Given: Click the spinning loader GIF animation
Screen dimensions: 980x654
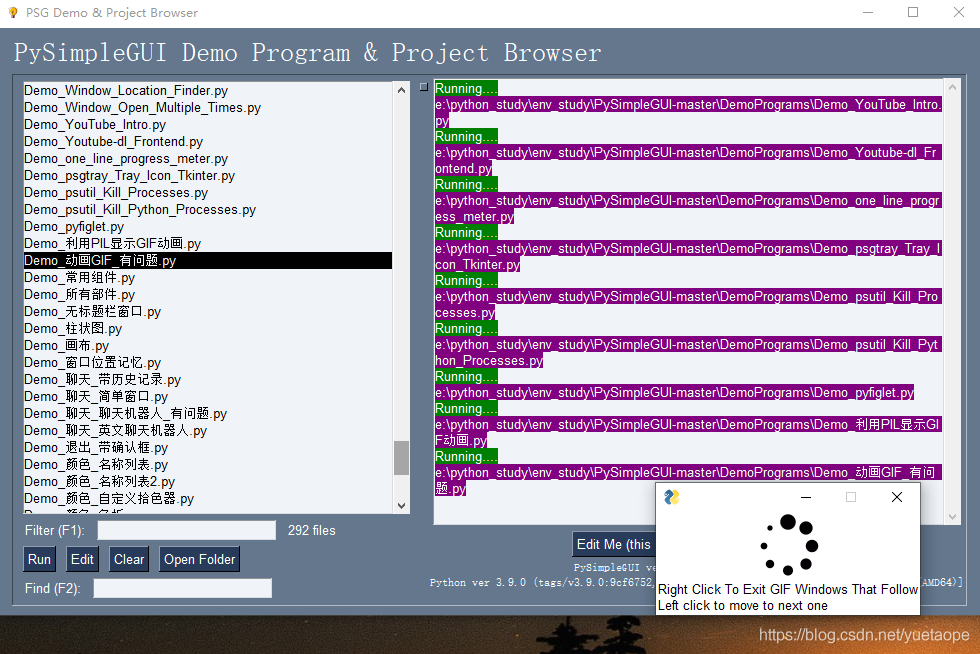Looking at the screenshot, I should pyautogui.click(x=788, y=545).
